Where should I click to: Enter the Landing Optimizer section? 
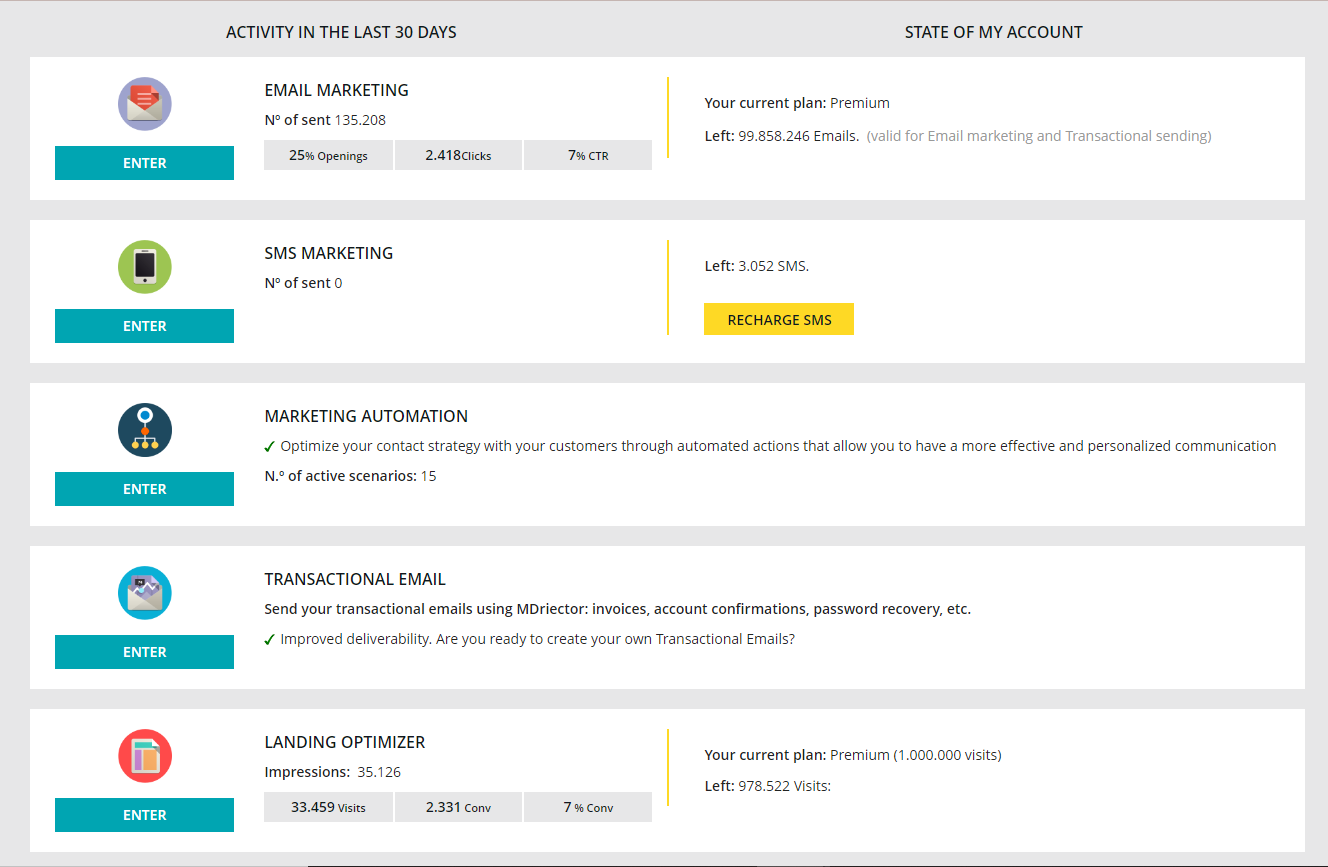click(x=144, y=815)
